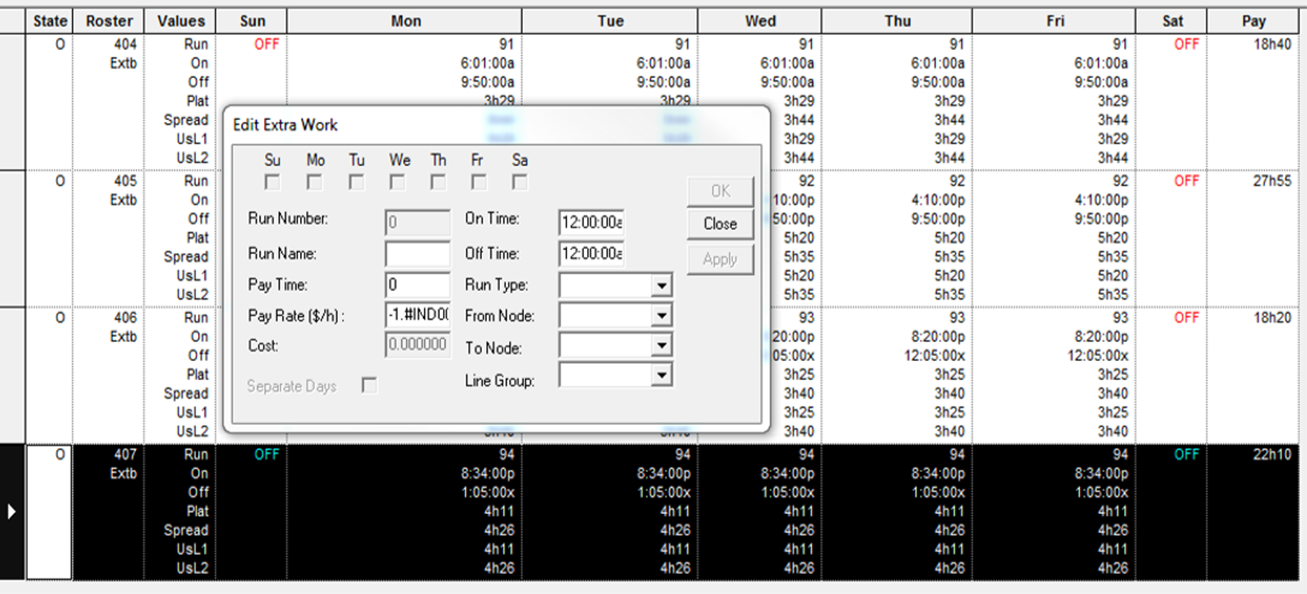Toggle the Fr day checkbox

[x=480, y=182]
